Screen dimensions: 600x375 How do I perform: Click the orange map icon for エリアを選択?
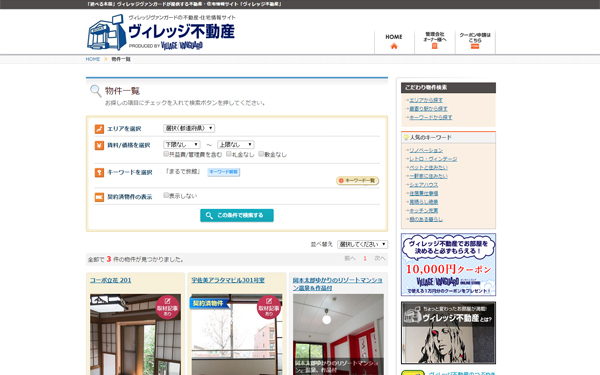(99, 129)
